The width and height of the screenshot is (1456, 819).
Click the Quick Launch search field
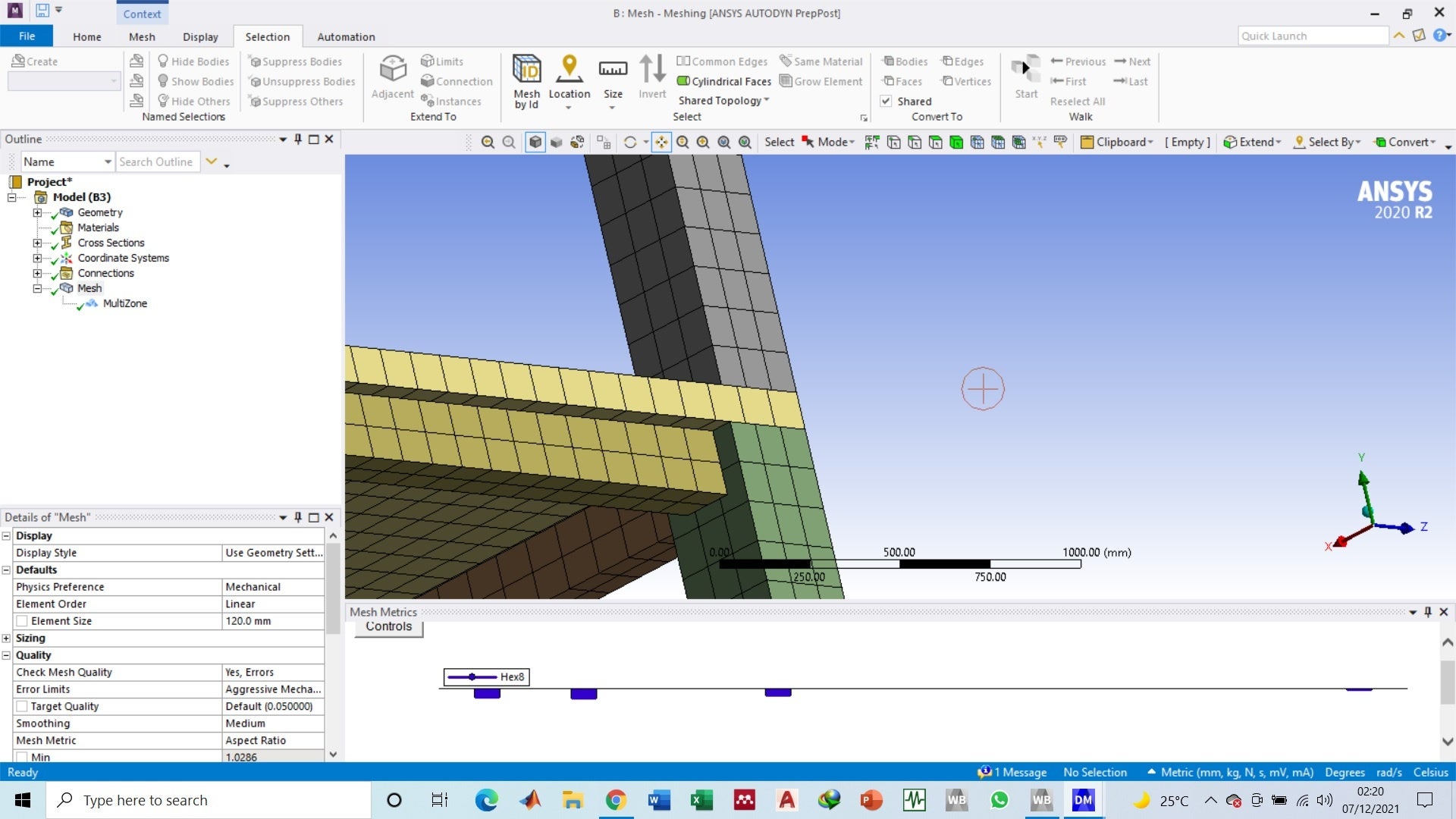point(1313,36)
